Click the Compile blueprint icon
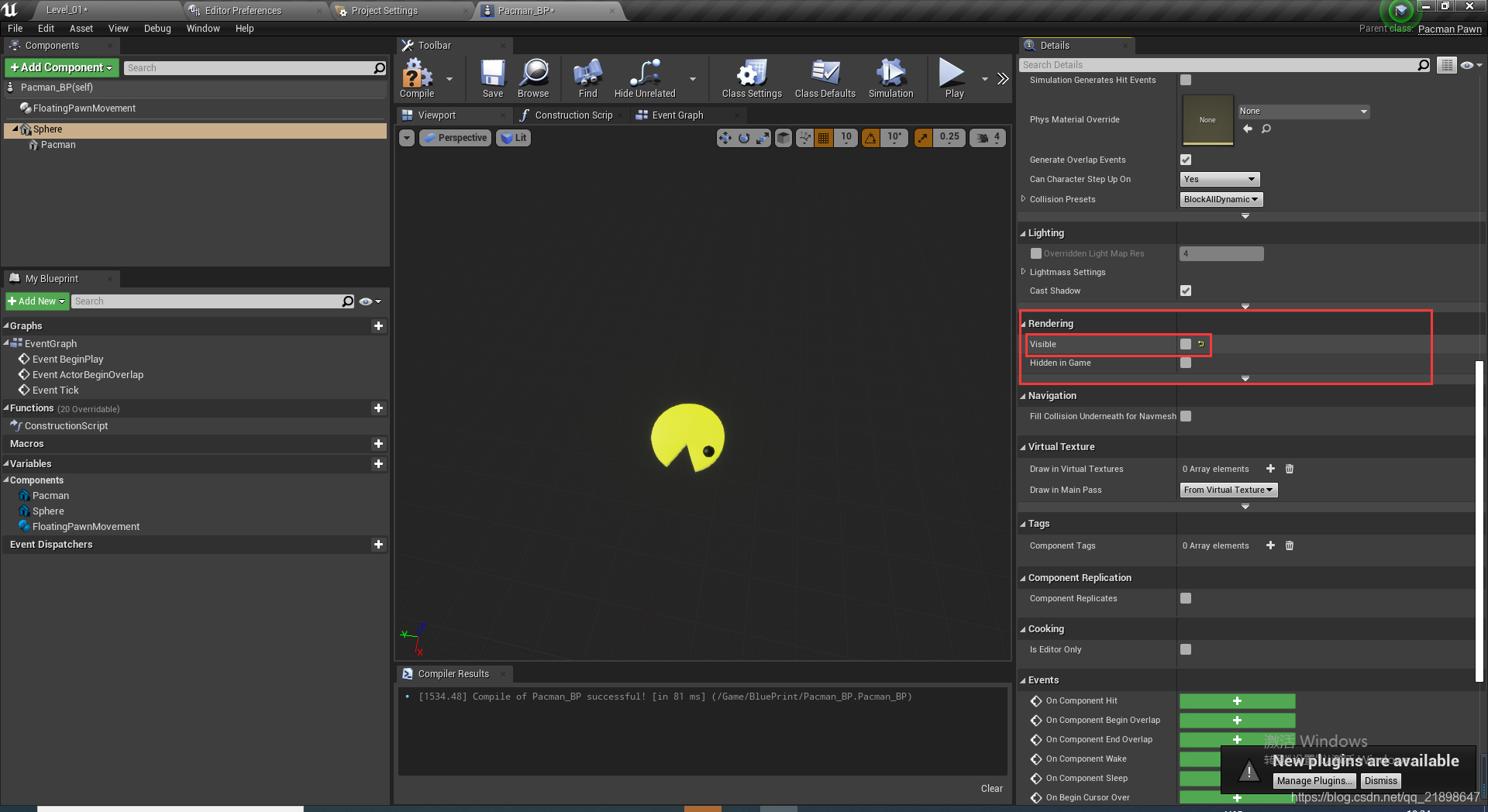 tap(417, 78)
